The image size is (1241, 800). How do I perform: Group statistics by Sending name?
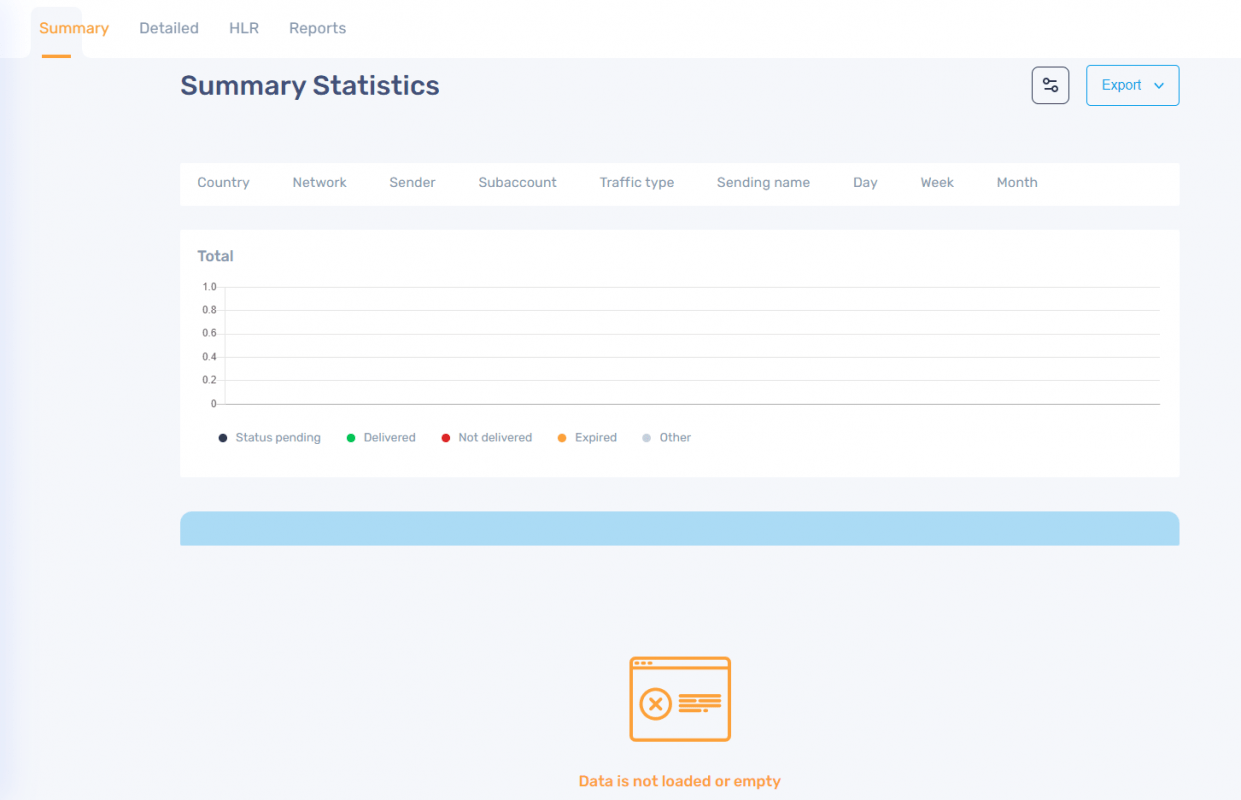point(763,183)
